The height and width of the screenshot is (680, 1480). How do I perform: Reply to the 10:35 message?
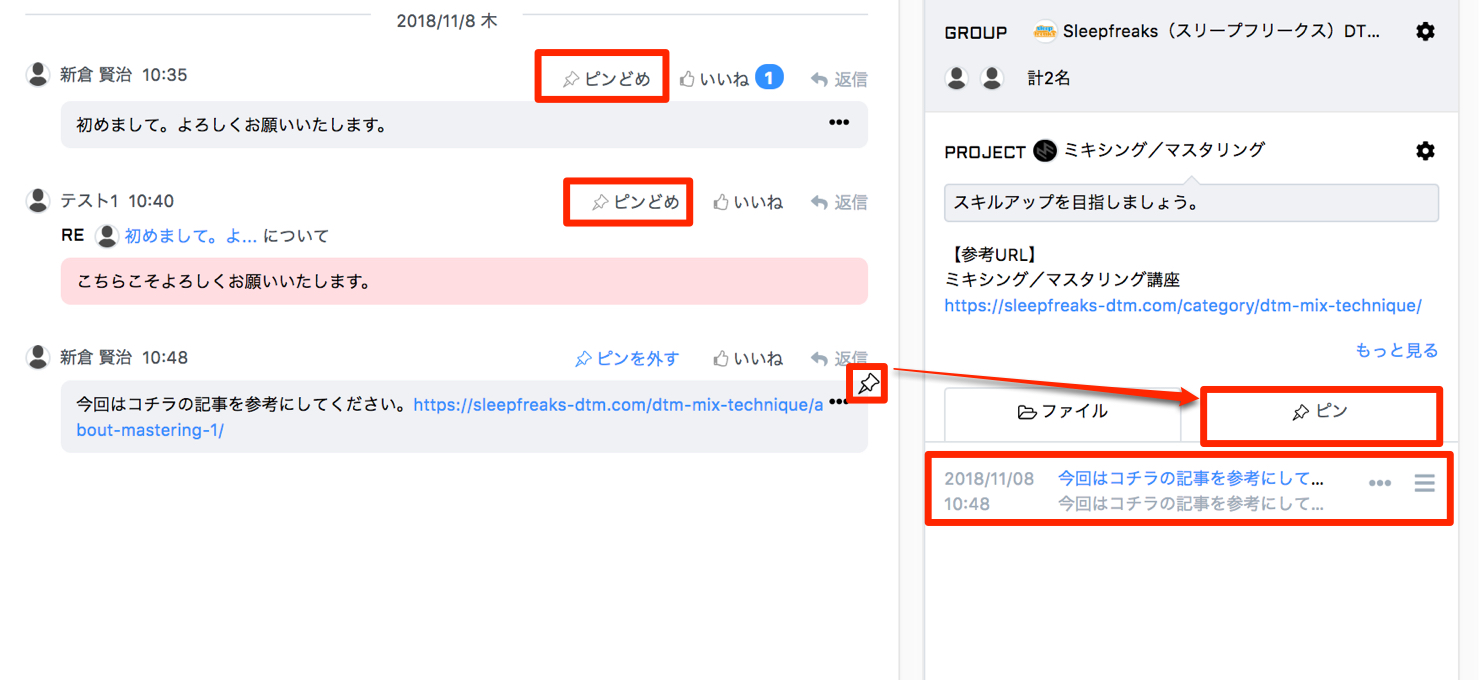(x=839, y=79)
